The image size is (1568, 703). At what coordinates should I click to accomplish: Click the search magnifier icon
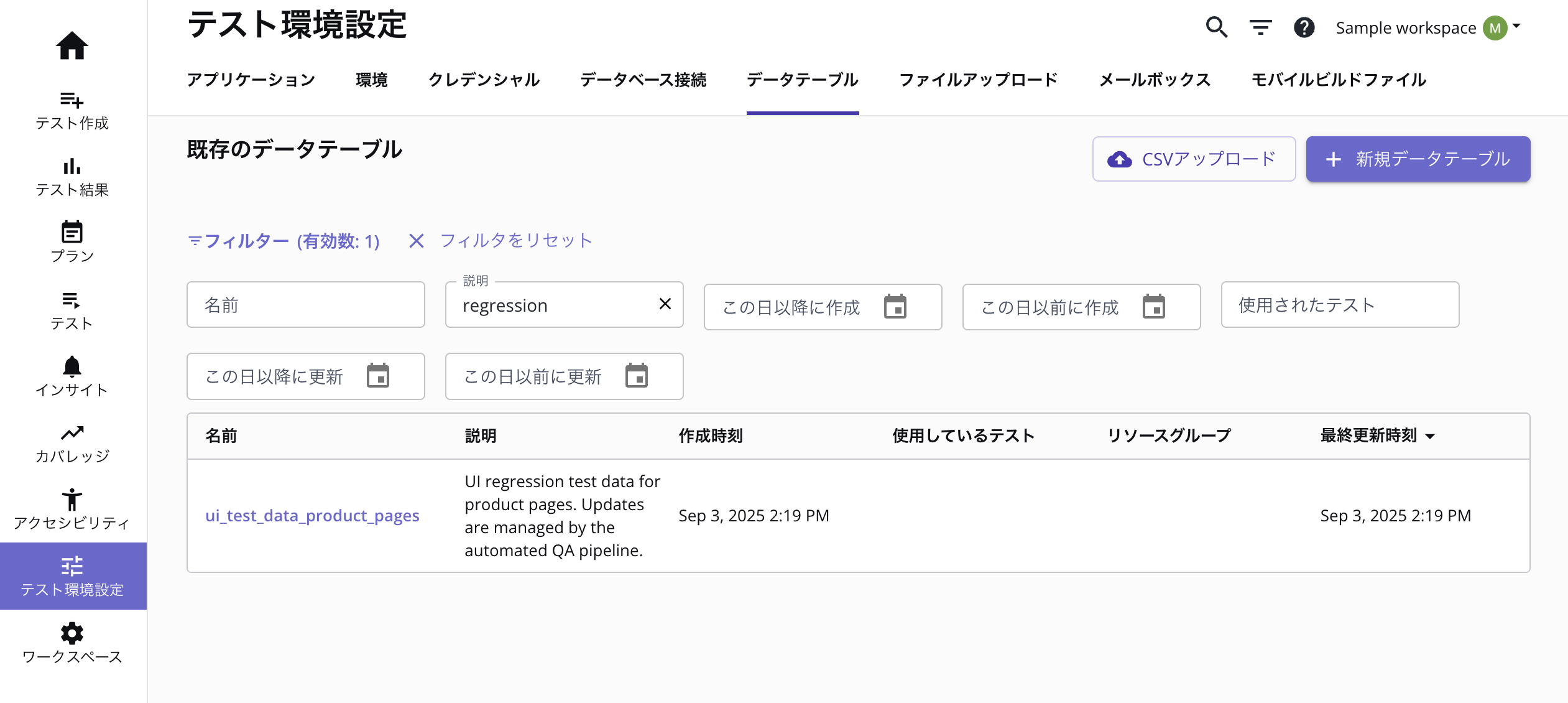coord(1217,27)
